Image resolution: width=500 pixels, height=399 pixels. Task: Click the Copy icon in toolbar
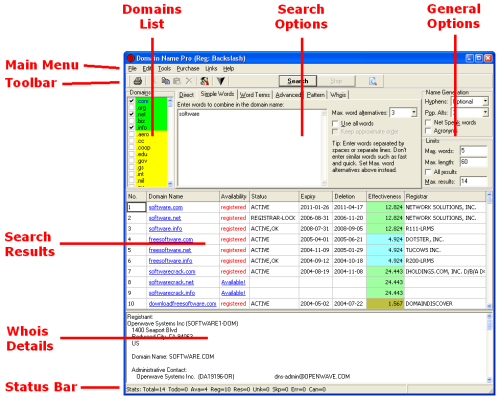tap(166, 81)
